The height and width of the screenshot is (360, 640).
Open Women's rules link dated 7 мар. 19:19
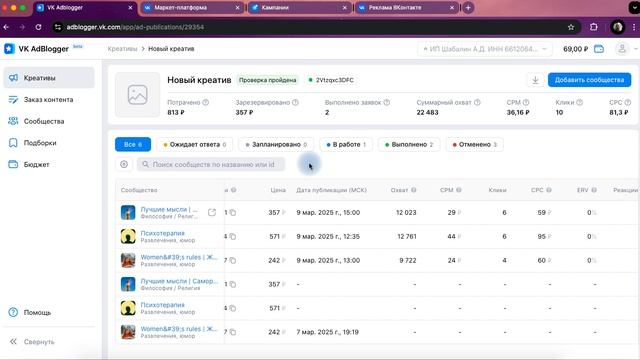coord(179,329)
